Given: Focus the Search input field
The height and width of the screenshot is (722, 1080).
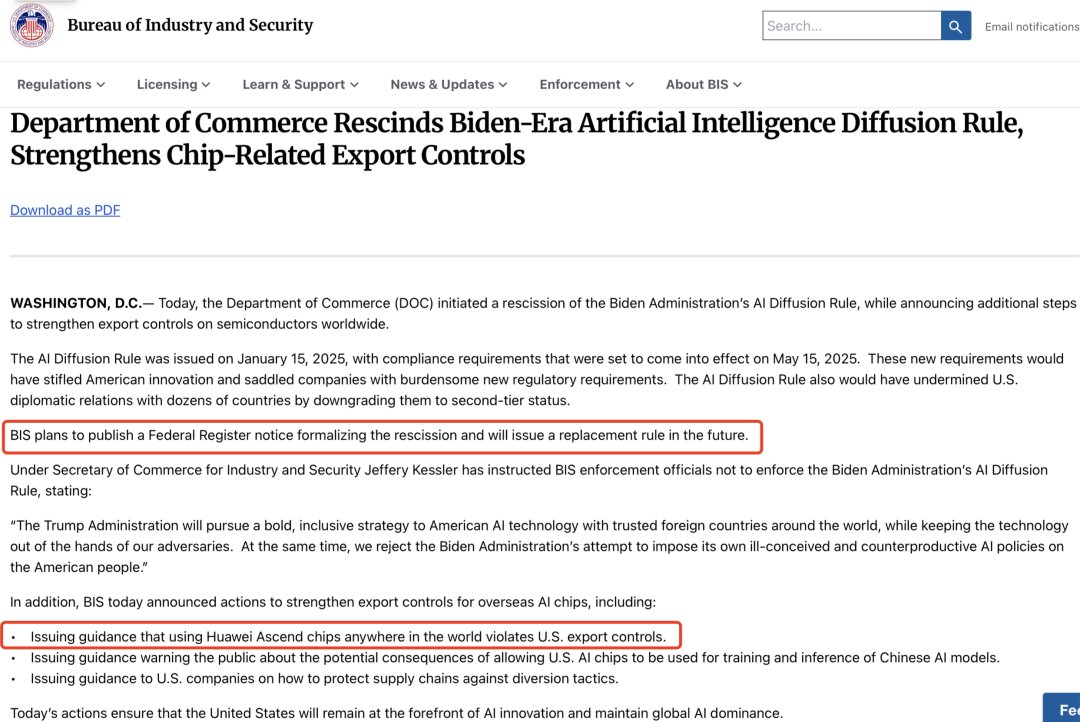Looking at the screenshot, I should click(x=851, y=26).
